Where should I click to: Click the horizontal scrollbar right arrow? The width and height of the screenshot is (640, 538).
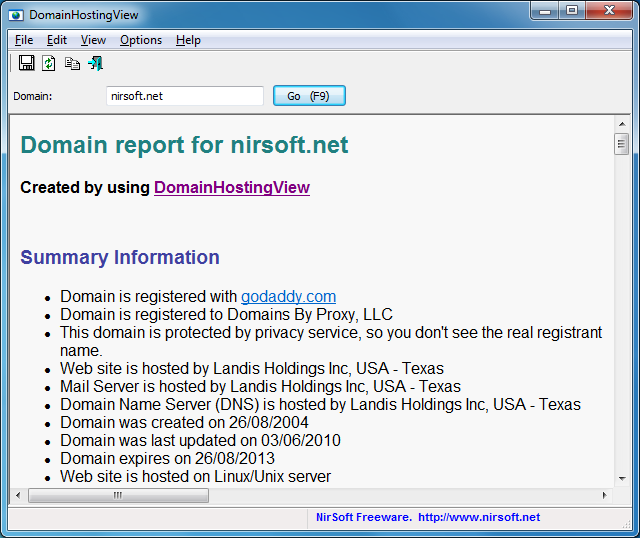(604, 496)
